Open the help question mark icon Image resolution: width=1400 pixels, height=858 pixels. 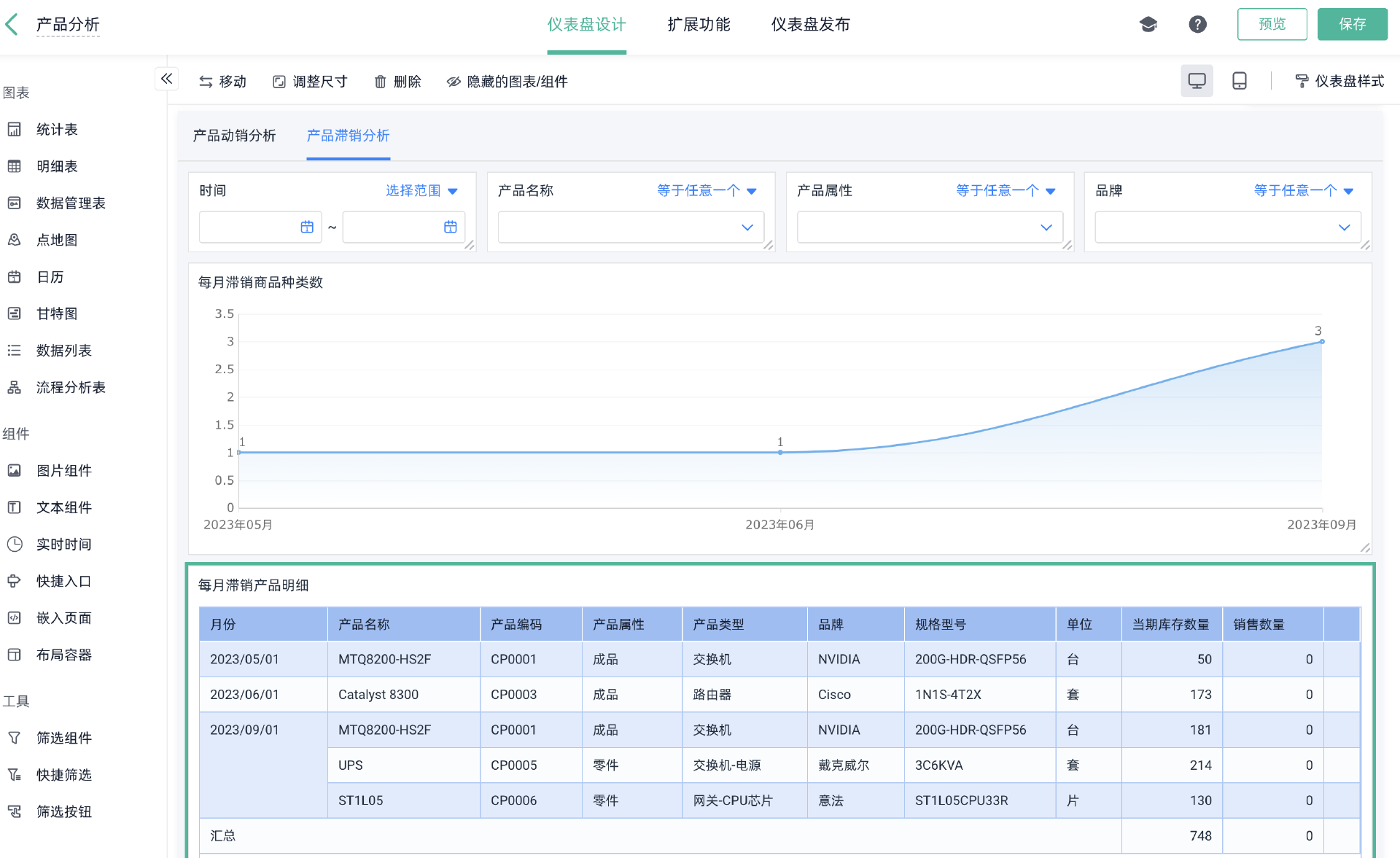click(x=1197, y=25)
